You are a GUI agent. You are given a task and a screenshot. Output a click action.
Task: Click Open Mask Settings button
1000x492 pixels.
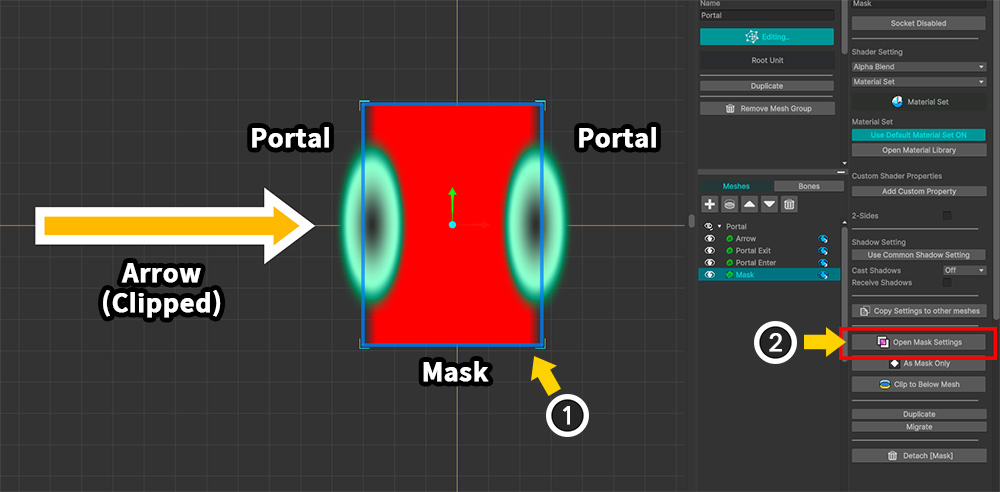[x=918, y=342]
